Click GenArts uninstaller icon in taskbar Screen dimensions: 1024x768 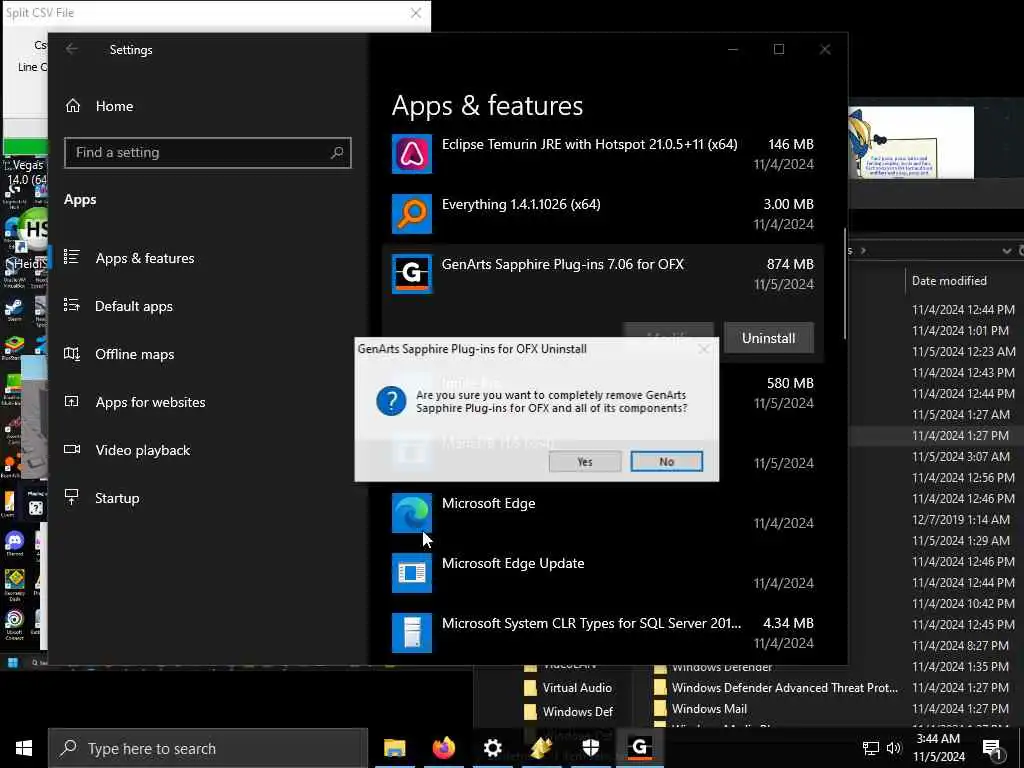pos(639,748)
